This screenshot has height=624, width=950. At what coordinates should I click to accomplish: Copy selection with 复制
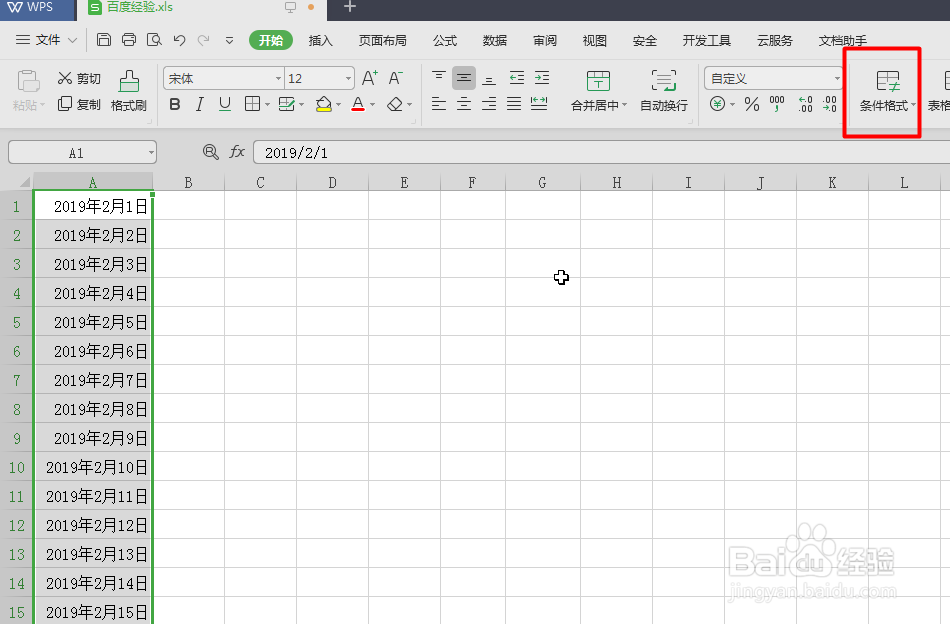(x=79, y=104)
